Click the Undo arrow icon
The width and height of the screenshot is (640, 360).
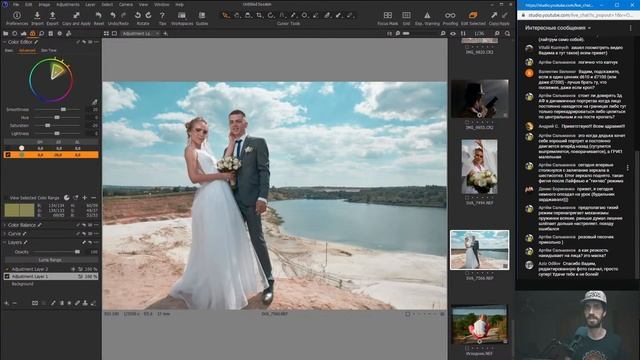(113, 16)
